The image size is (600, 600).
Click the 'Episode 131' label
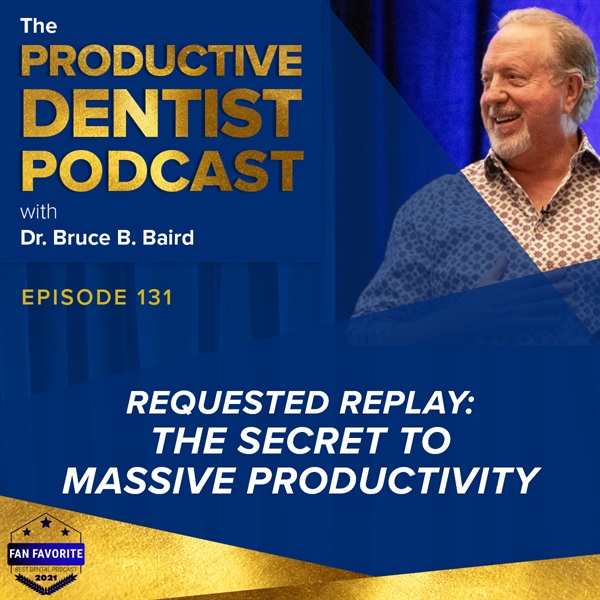tap(97, 297)
